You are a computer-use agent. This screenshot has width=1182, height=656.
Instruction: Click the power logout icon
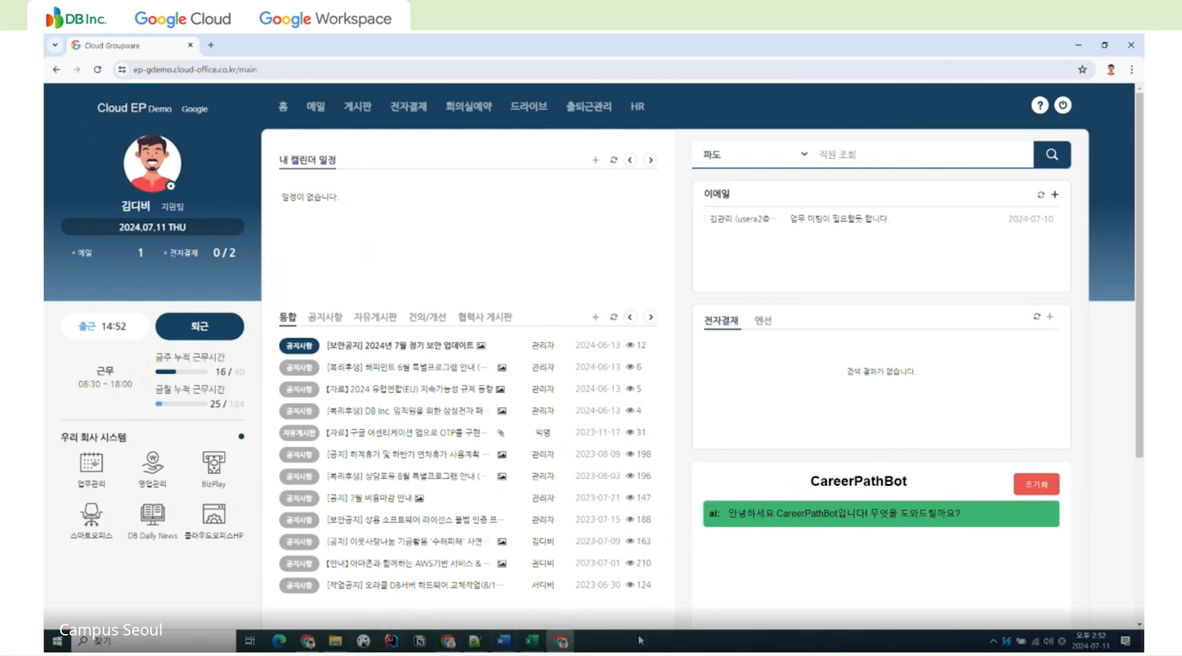[x=1063, y=106]
